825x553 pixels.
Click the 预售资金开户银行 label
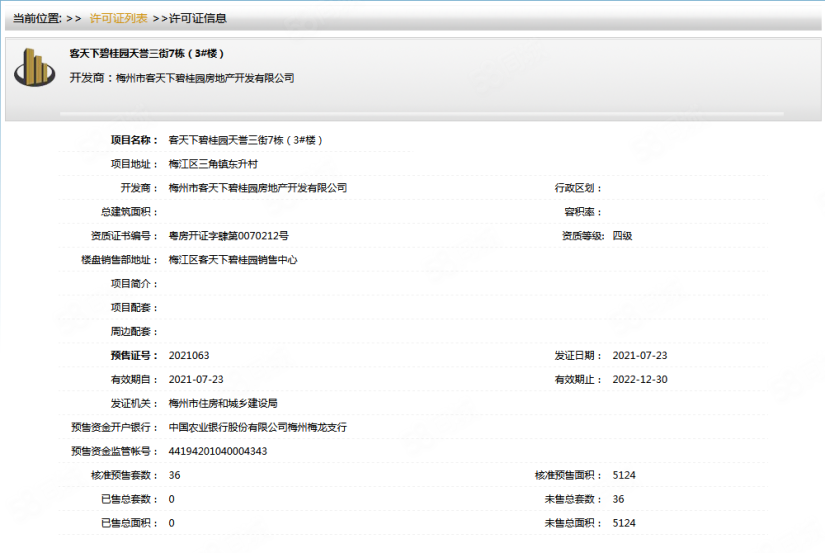[114, 427]
